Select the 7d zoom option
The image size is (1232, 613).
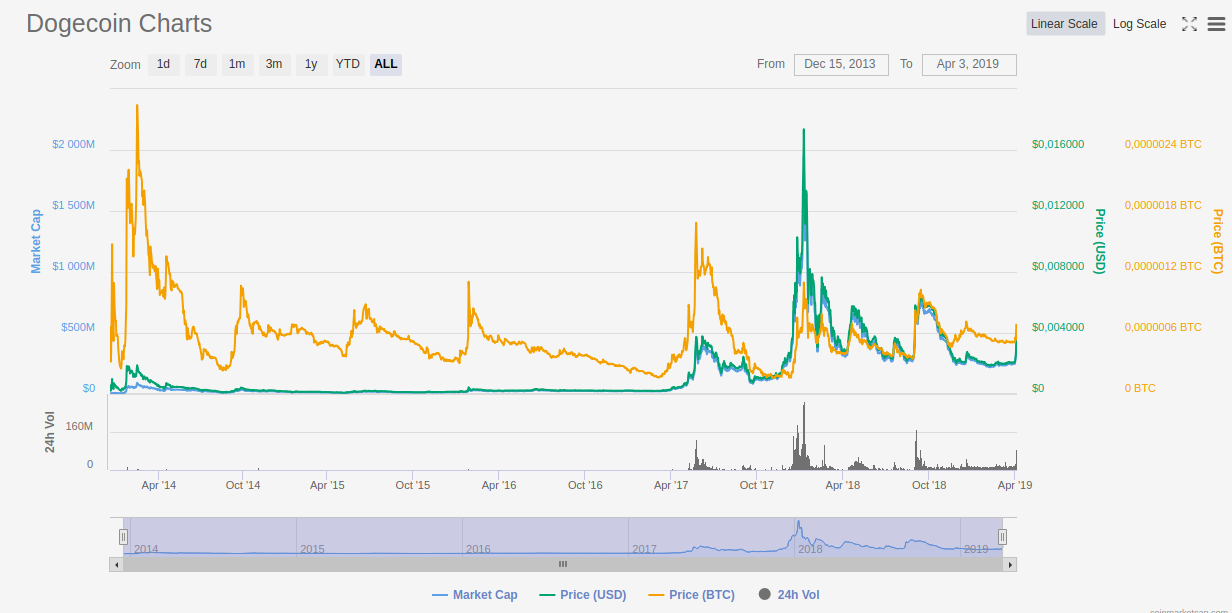pos(200,64)
